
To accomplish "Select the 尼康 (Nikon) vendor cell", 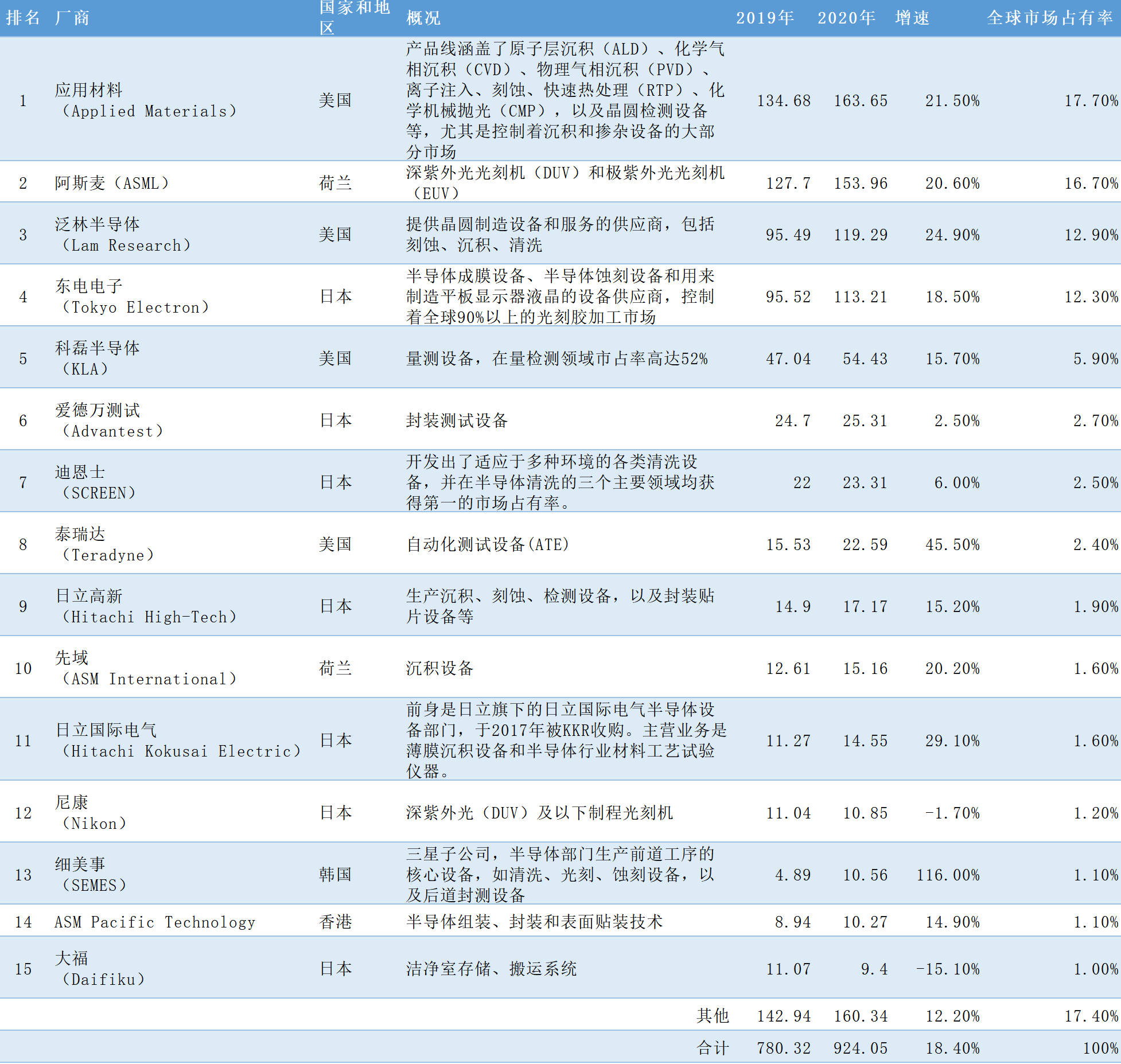I will pos(91,813).
